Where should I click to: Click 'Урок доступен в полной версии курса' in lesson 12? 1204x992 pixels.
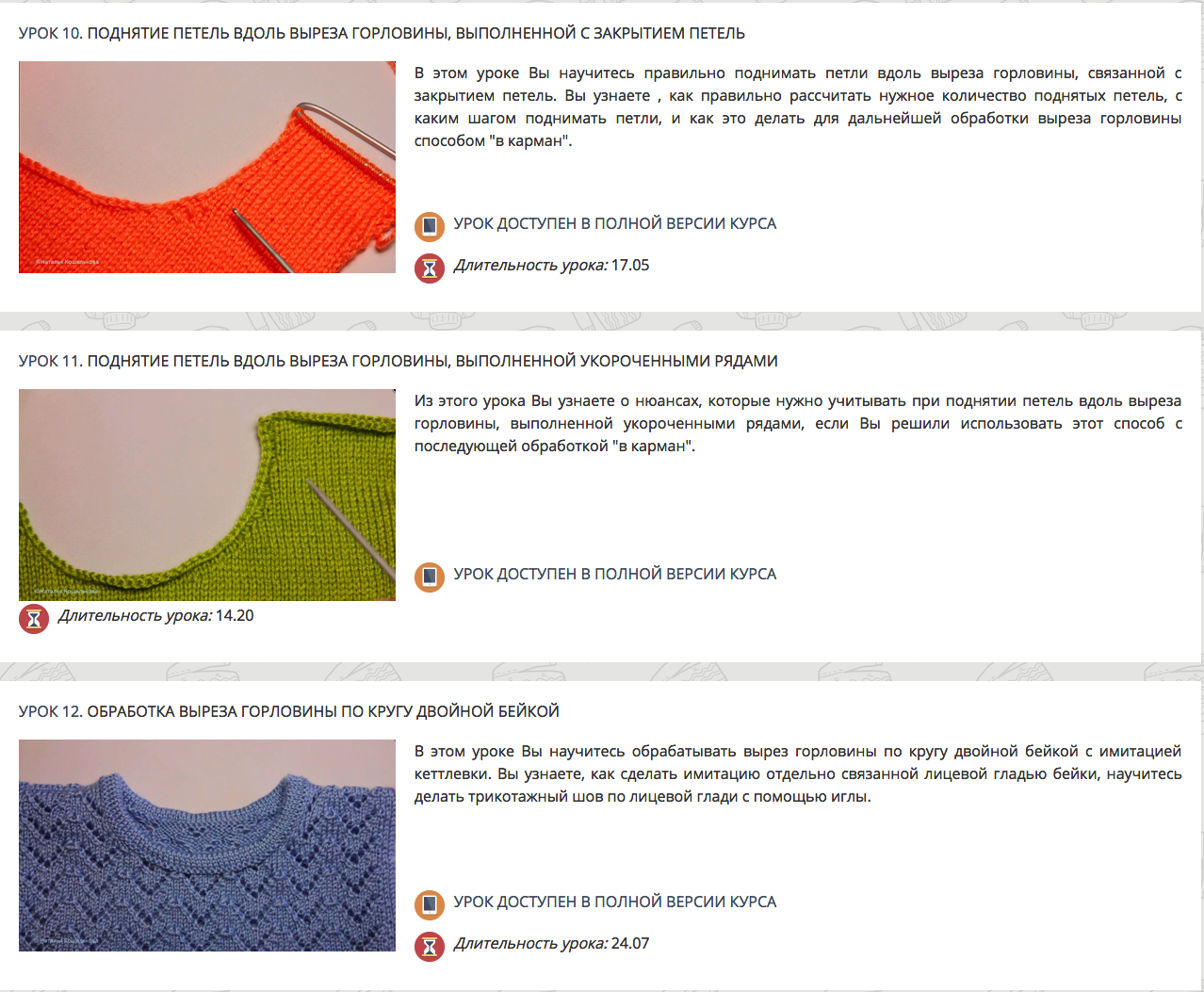click(x=615, y=902)
